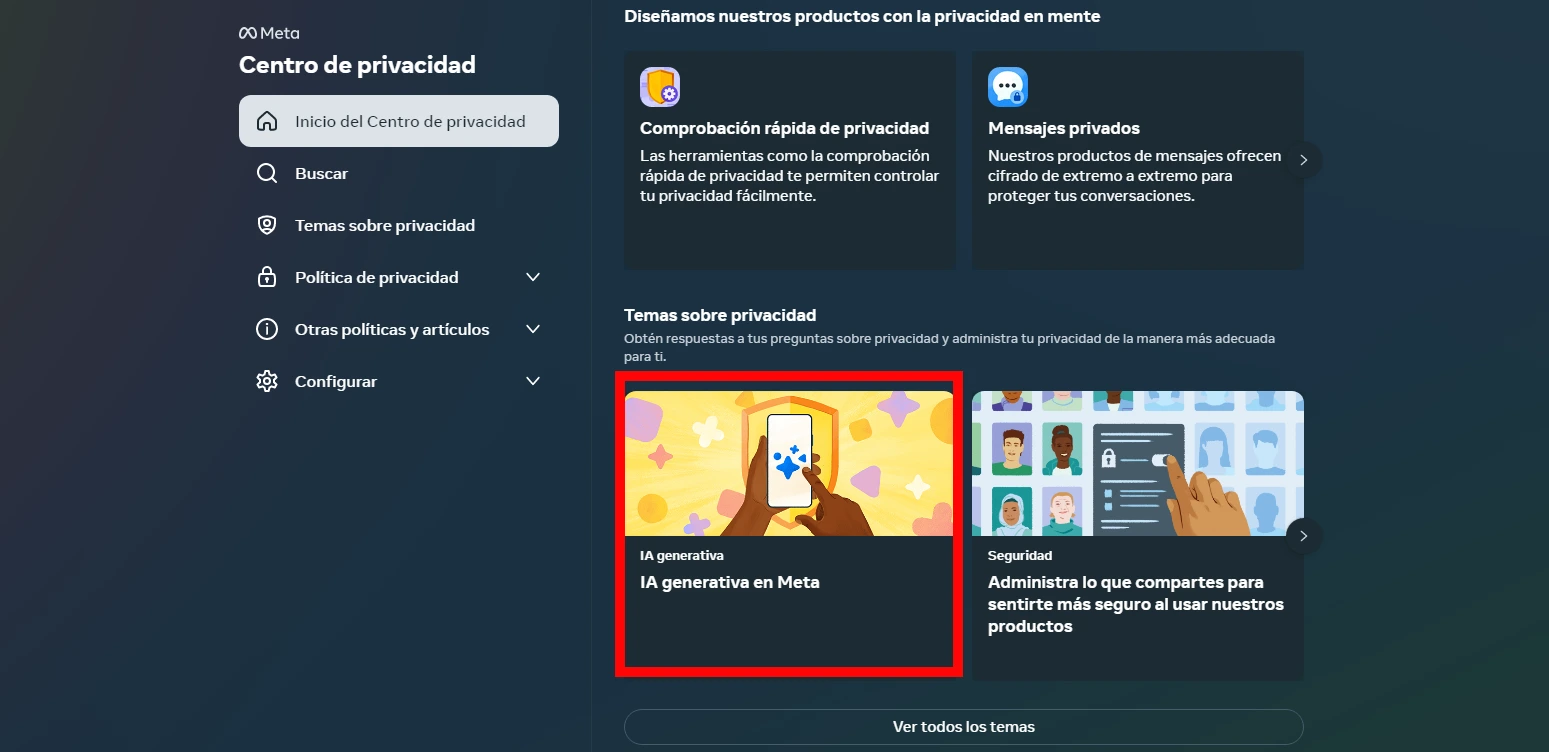Open Inicio del Centro de privacidad
Screen dimensions: 1549x752
(x=399, y=121)
